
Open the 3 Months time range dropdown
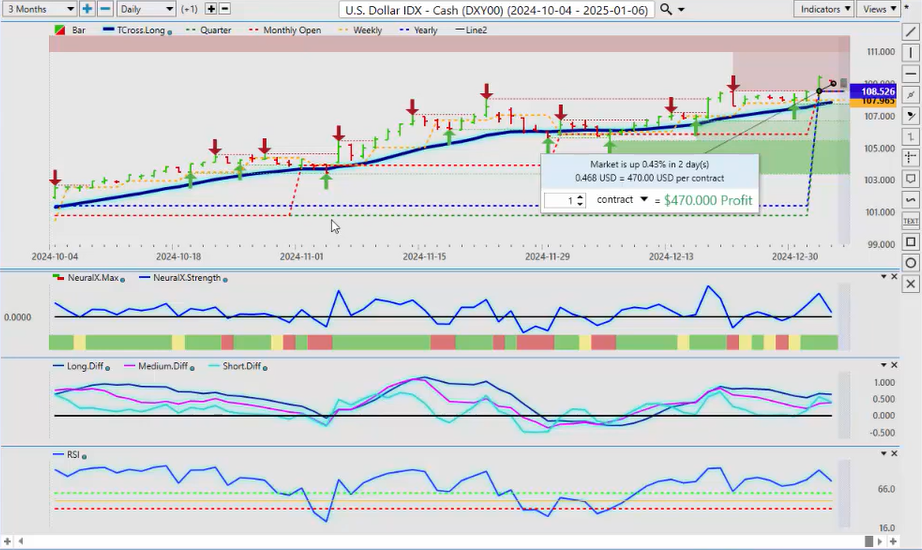[39, 9]
